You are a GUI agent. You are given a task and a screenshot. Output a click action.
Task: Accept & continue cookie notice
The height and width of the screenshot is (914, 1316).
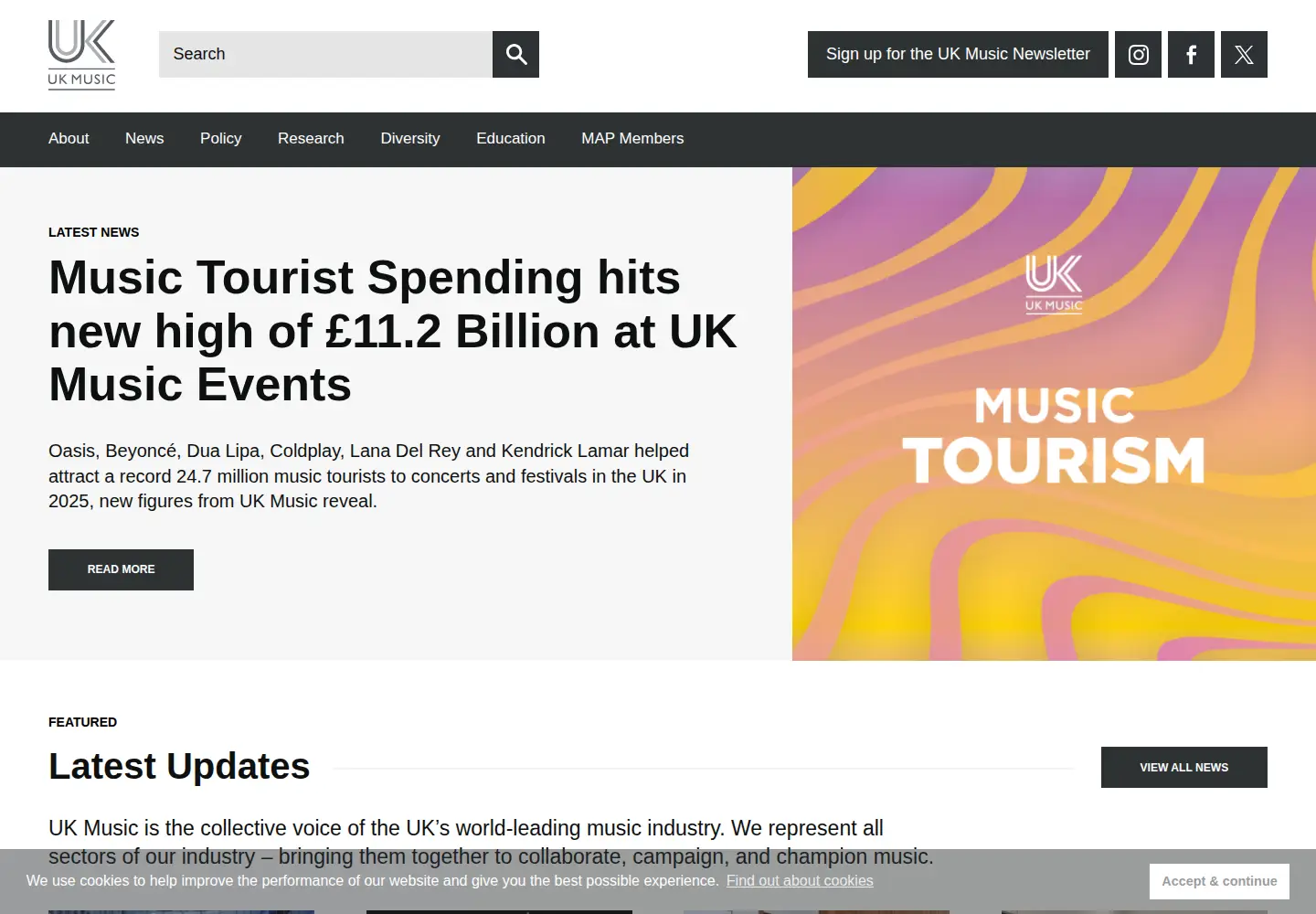point(1219,881)
